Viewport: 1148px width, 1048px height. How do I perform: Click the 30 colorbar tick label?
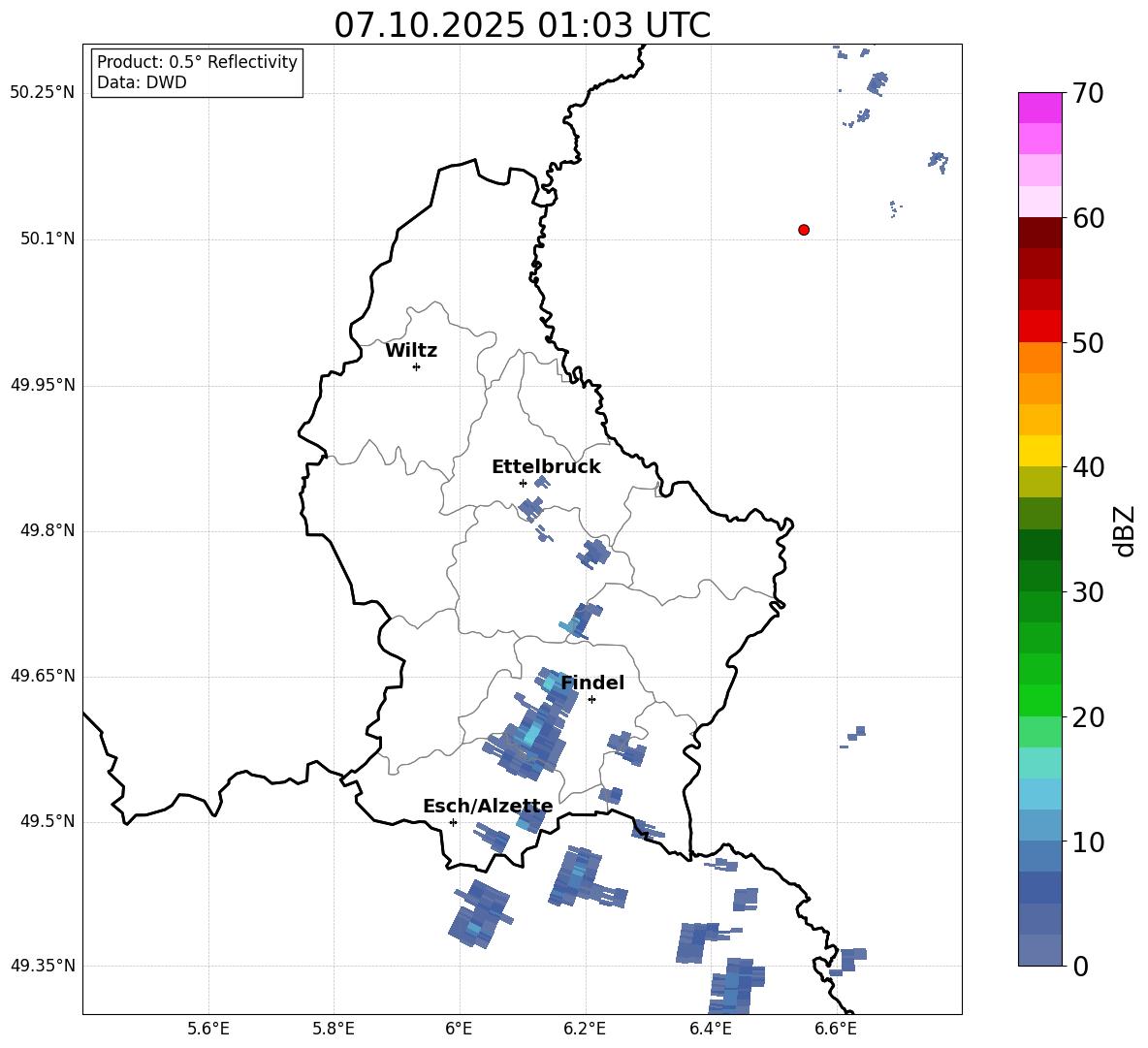(x=1088, y=592)
